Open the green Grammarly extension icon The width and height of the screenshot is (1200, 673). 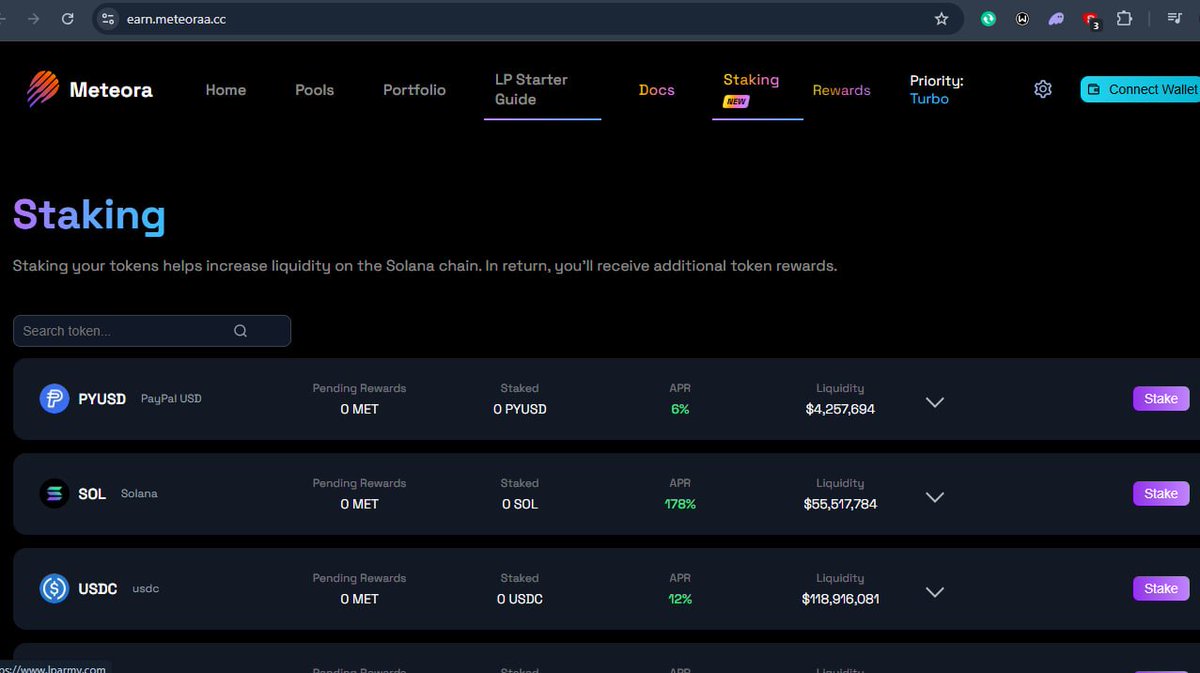click(988, 18)
